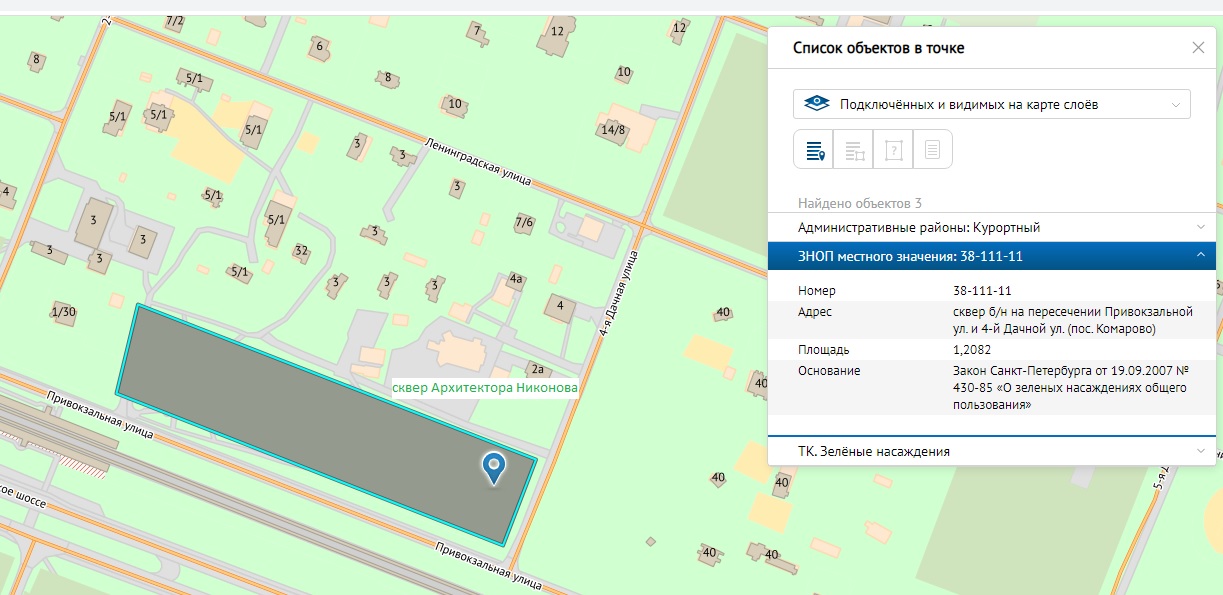Image resolution: width=1223 pixels, height=595 pixels.
Task: Close the "Список объектов в точке" panel
Action: (x=1198, y=48)
